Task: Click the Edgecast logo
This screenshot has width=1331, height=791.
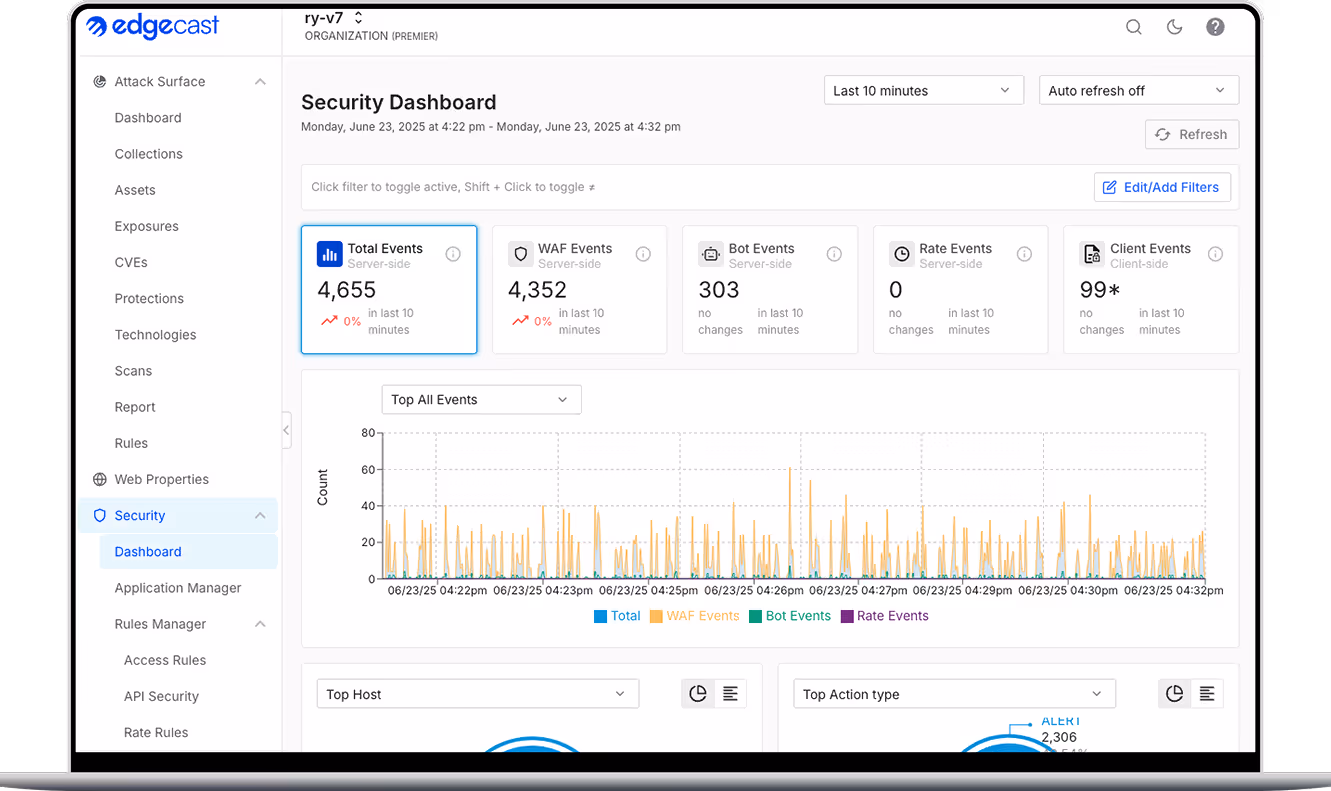Action: (153, 27)
